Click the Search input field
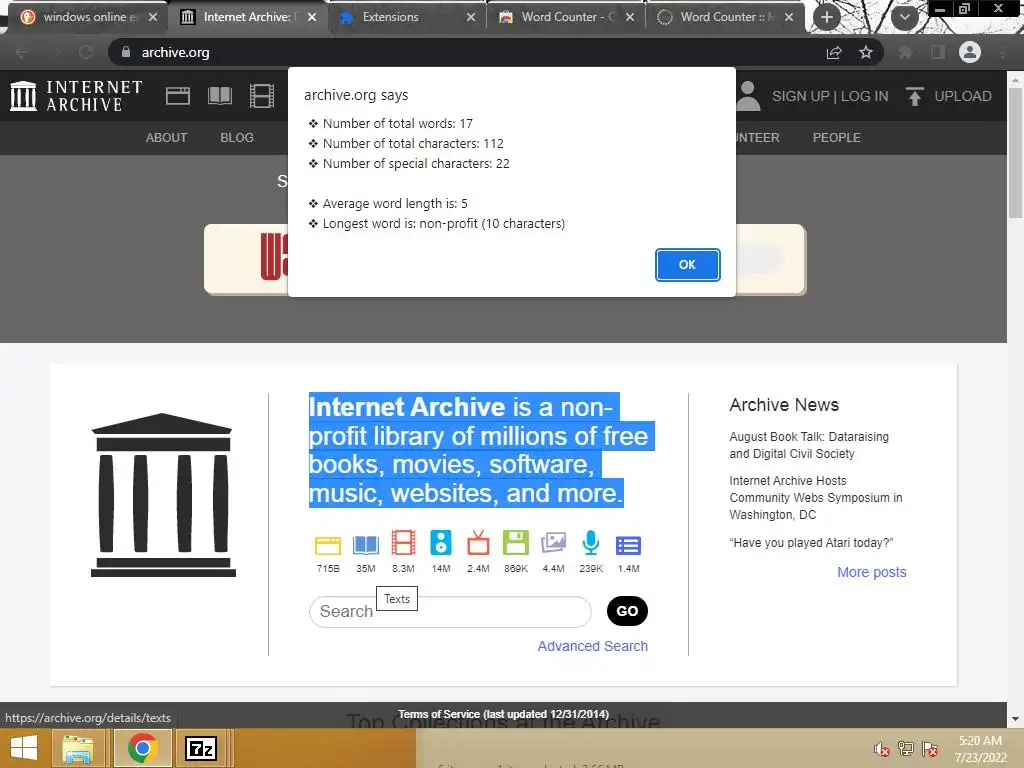The image size is (1024, 768). (450, 612)
